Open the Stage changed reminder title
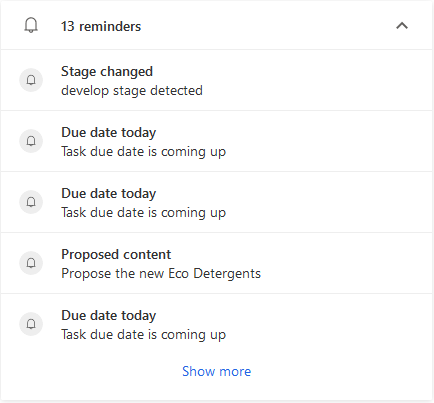Screen dimensions: 434x403 (107, 71)
